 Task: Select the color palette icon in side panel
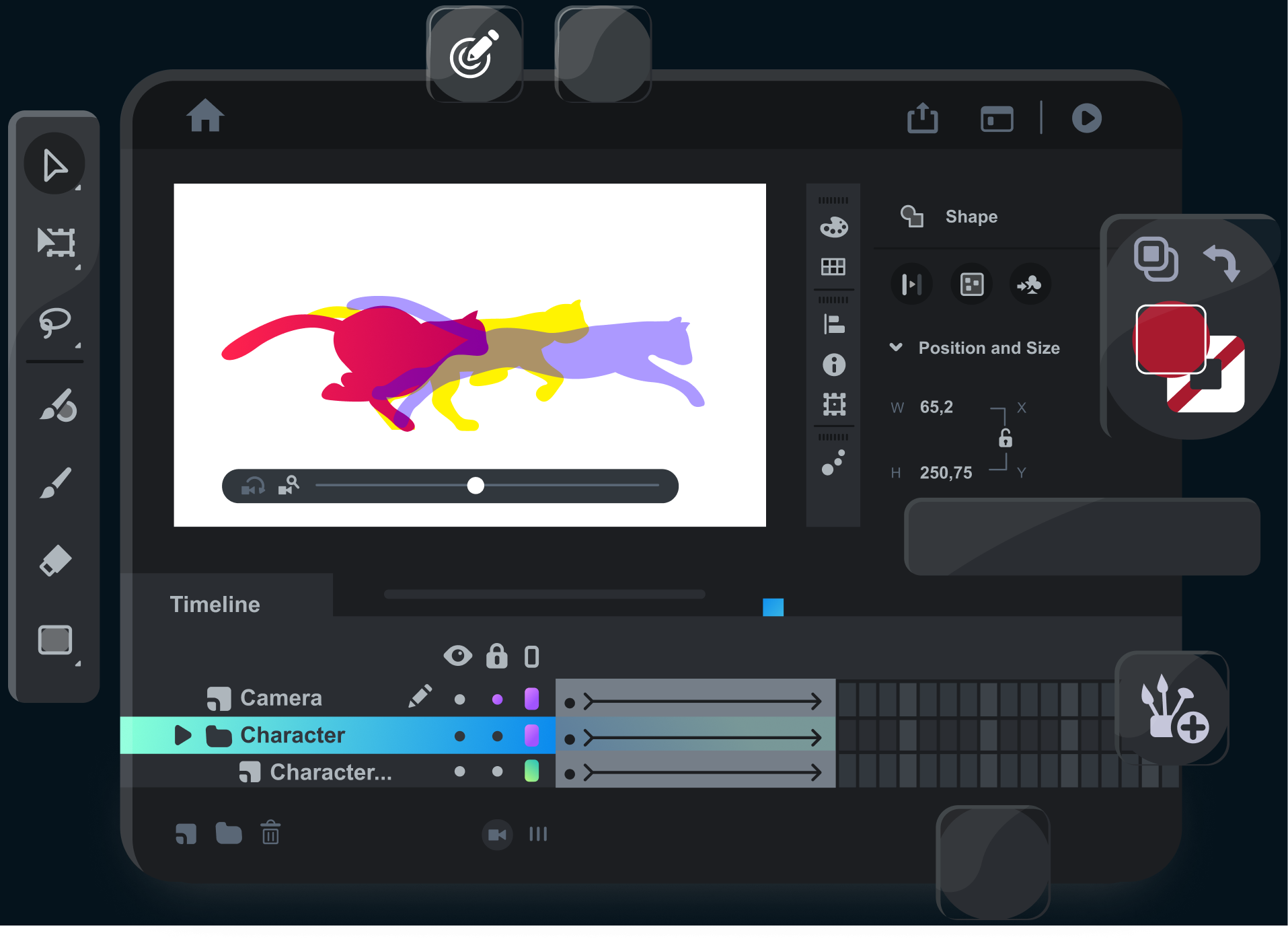(833, 227)
